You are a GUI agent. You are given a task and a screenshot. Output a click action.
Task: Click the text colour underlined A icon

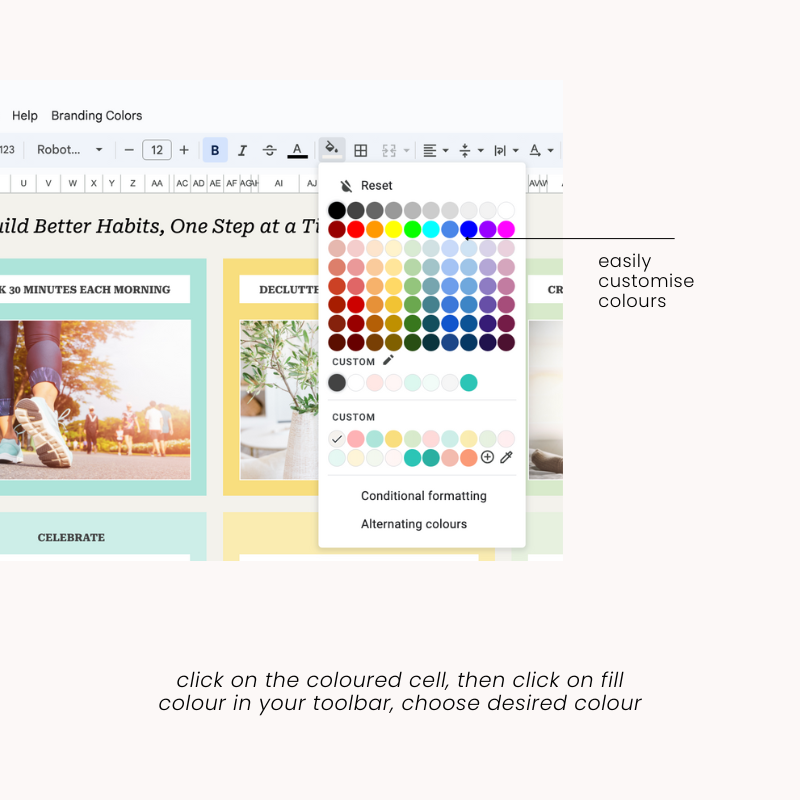tap(297, 150)
